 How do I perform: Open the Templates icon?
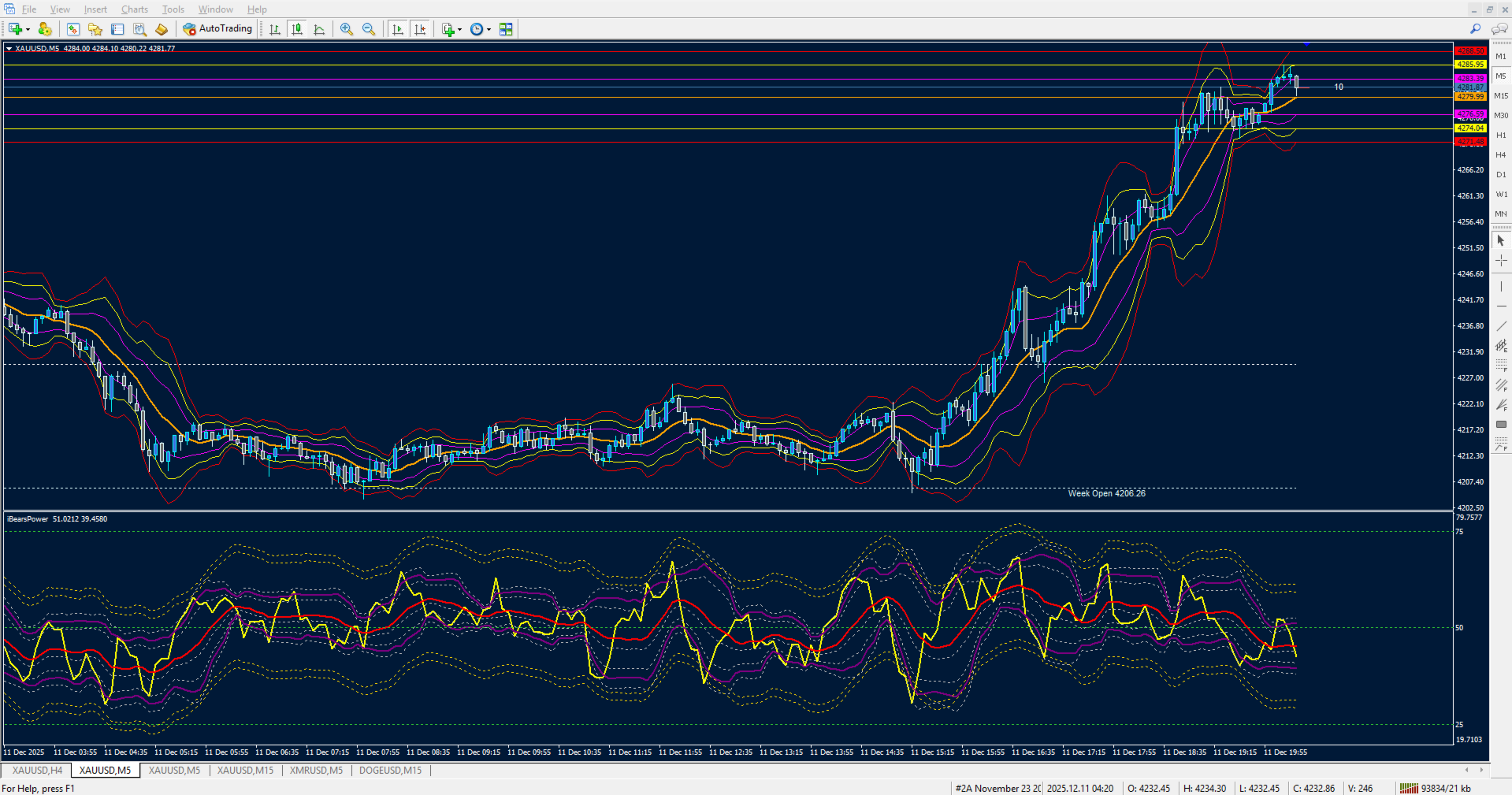coord(506,29)
